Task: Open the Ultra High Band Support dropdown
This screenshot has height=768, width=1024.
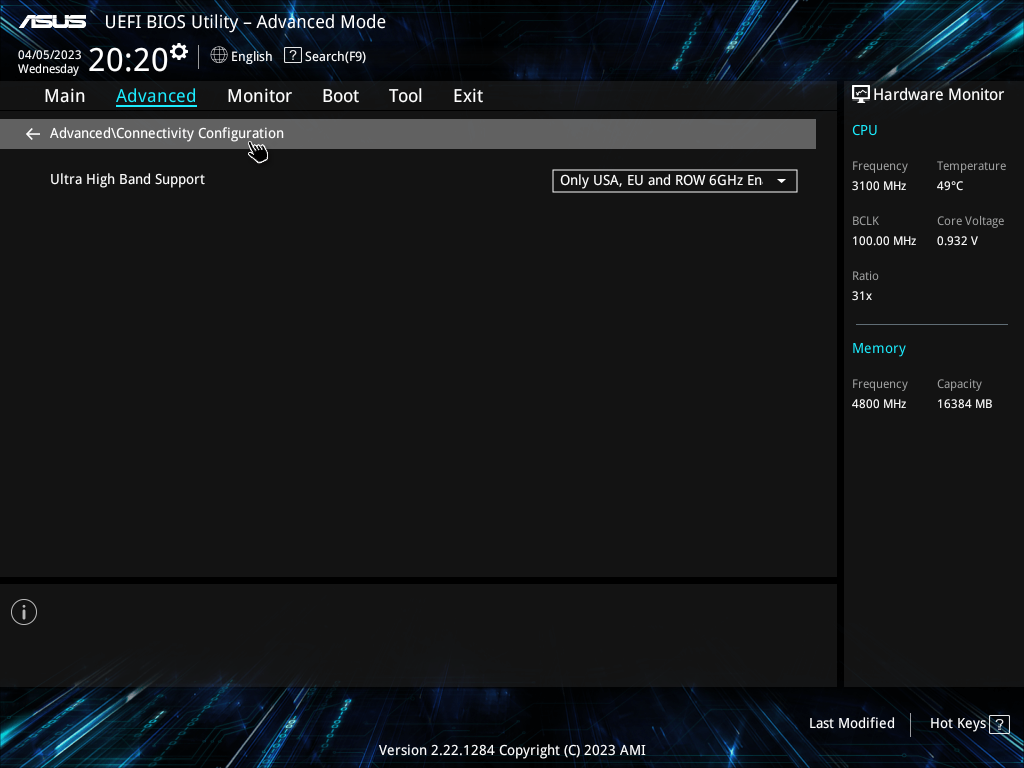Action: point(674,181)
